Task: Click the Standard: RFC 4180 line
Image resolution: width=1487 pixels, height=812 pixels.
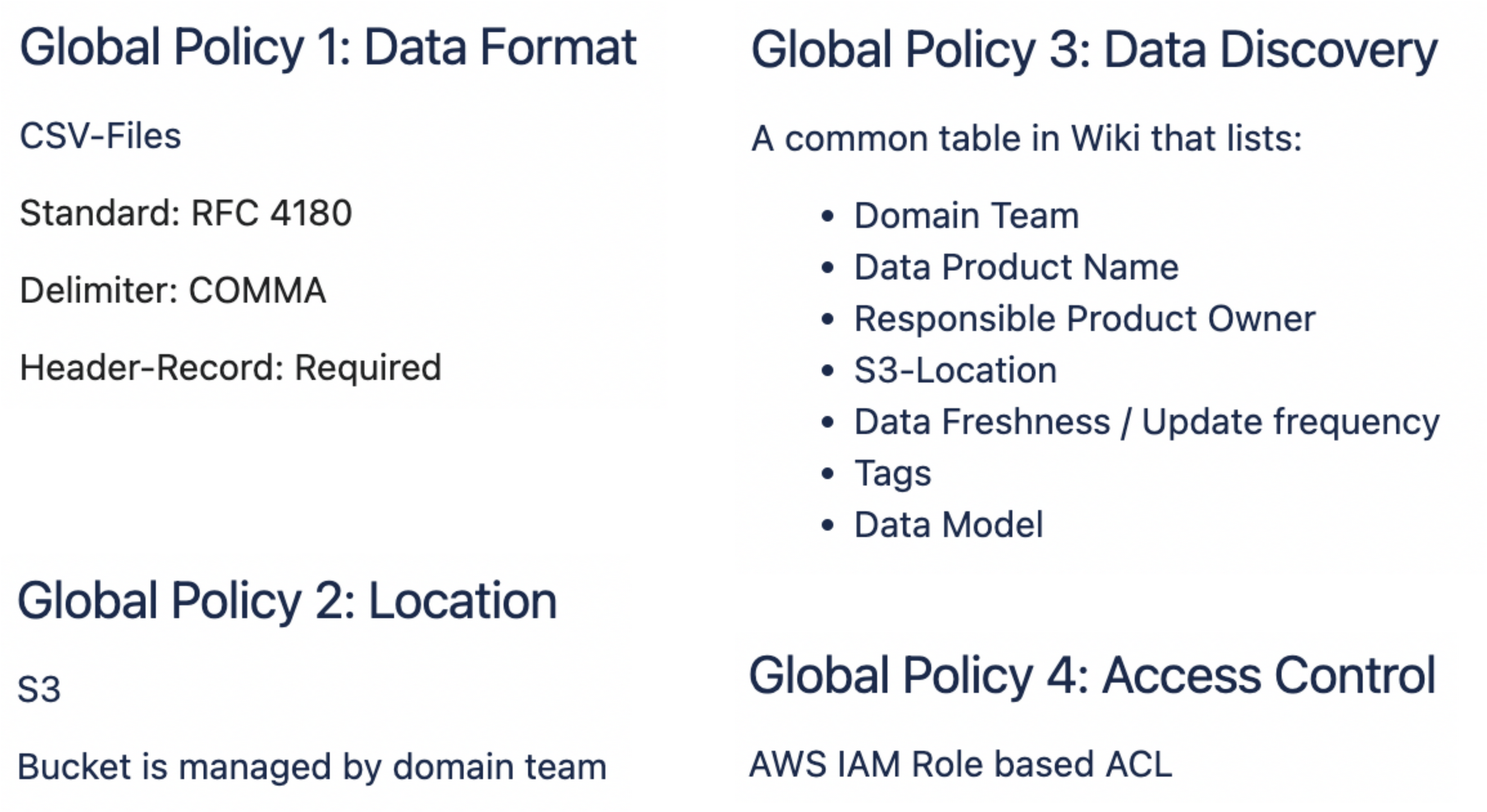Action: tap(185, 213)
